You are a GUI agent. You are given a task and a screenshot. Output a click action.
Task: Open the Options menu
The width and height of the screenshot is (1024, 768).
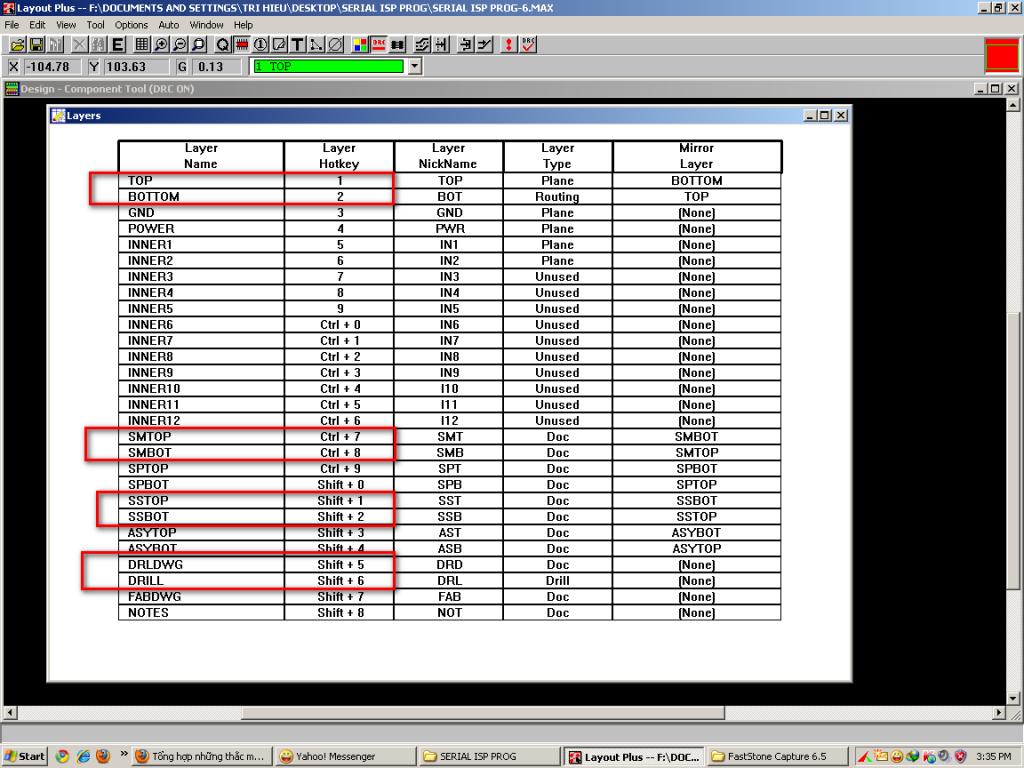[x=131, y=25]
